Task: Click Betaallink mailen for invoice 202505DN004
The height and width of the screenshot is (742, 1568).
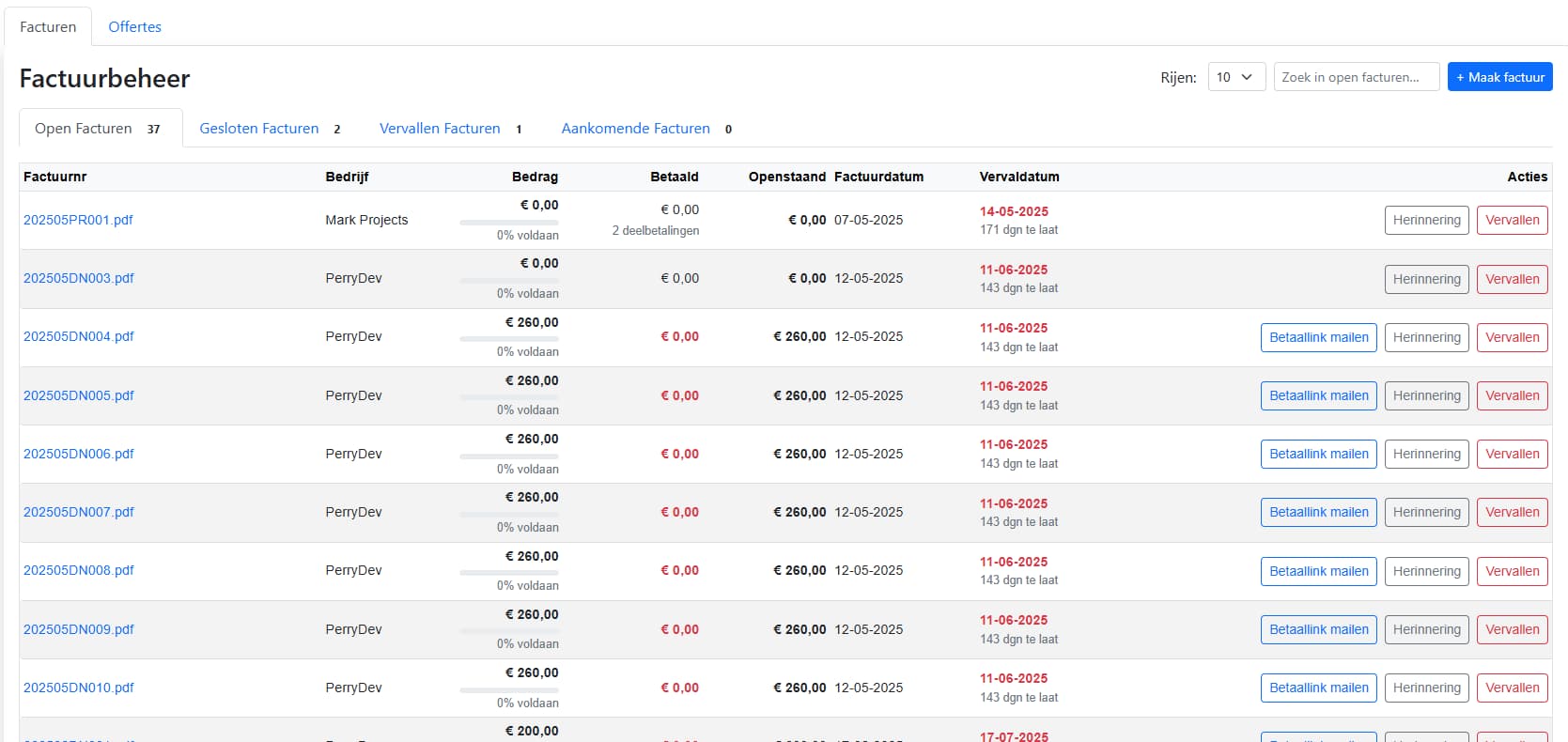Action: [1318, 337]
